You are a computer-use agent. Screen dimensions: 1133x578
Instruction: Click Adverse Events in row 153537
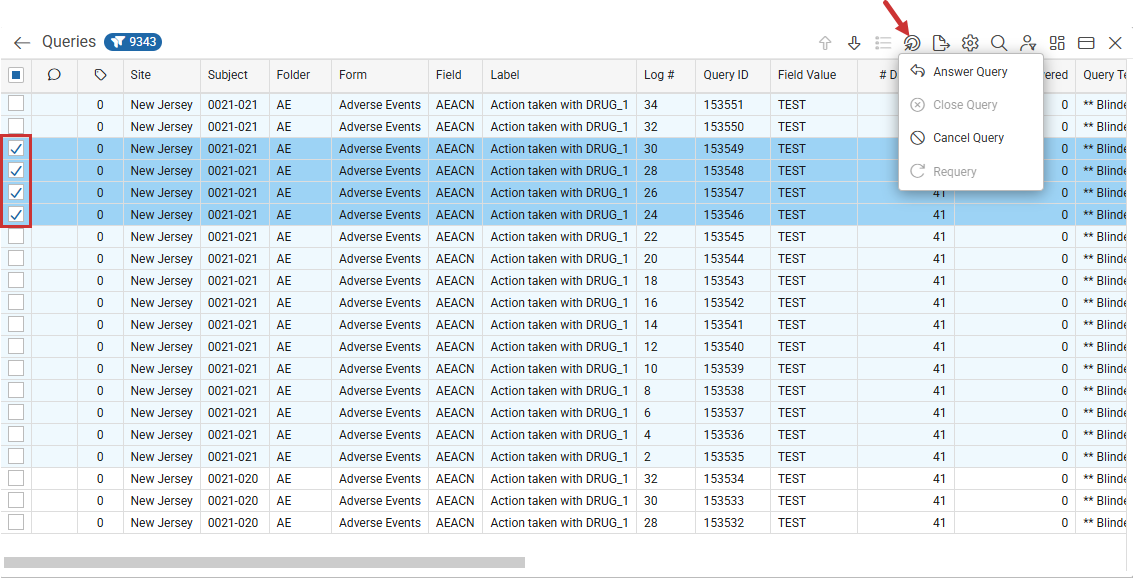pos(380,413)
